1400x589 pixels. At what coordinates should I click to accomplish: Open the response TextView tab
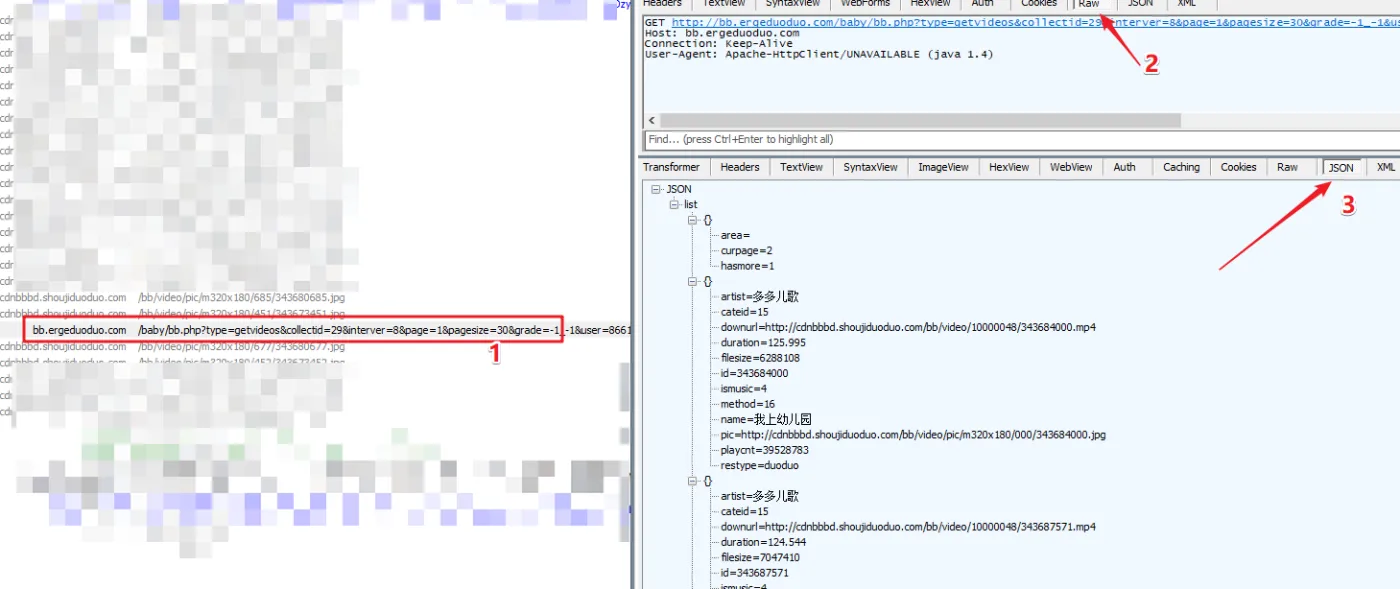click(801, 167)
